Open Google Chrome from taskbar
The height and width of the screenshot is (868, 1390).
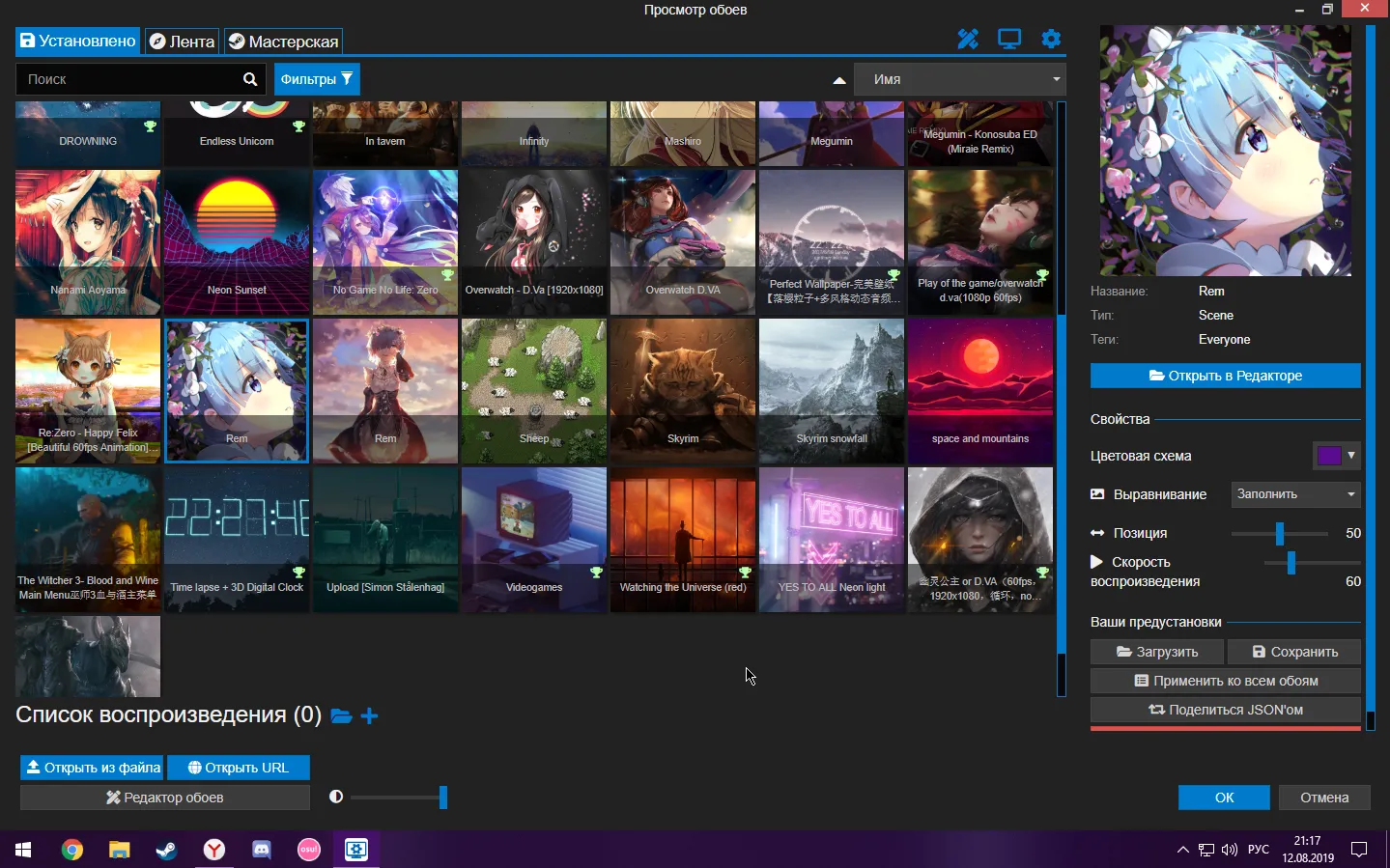coord(72,850)
